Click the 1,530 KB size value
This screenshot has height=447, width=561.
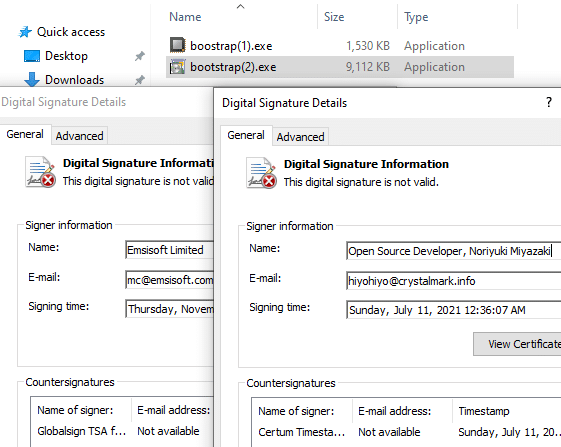click(x=368, y=46)
